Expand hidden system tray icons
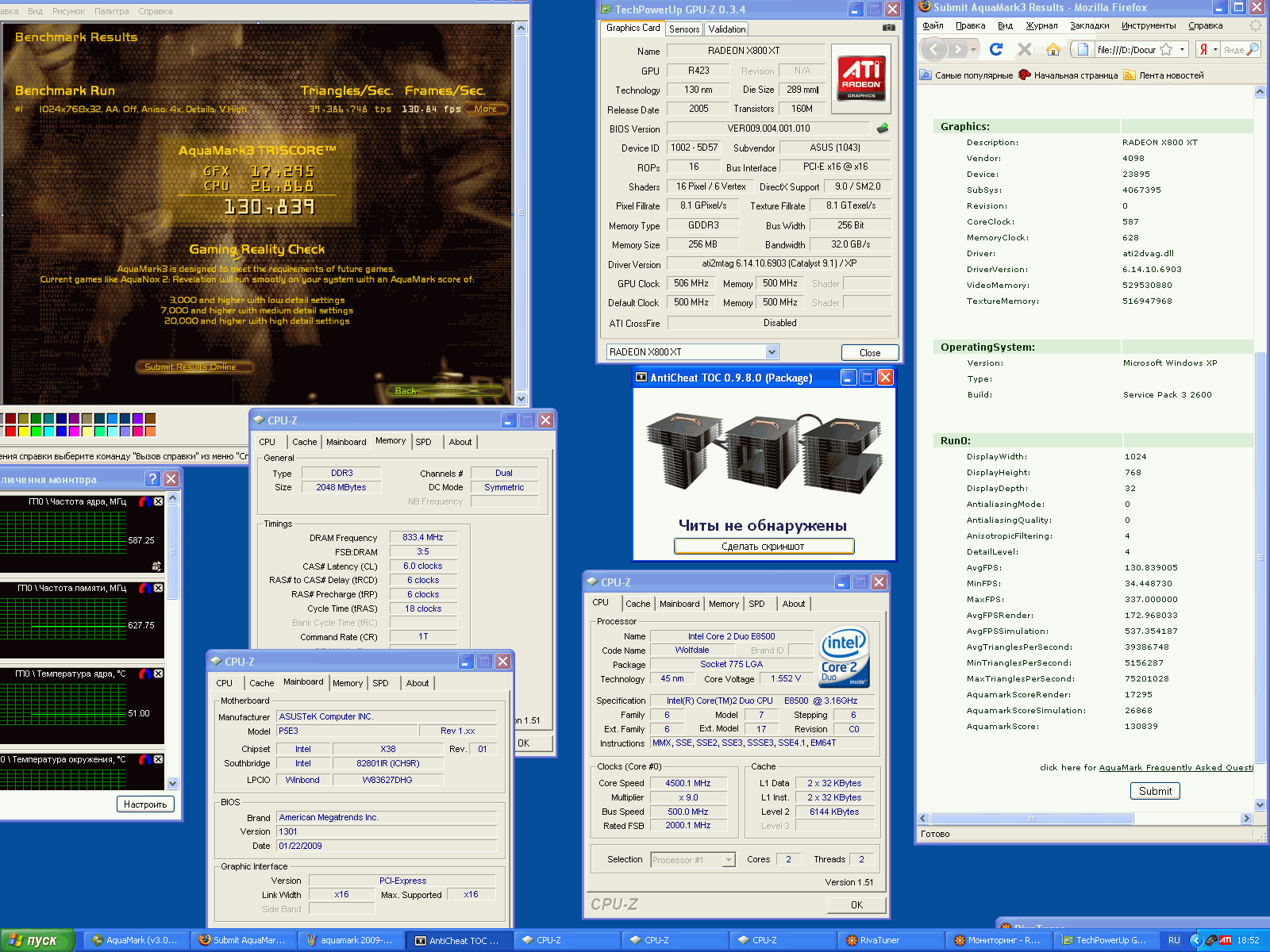This screenshot has width=1270, height=952. [x=1195, y=940]
